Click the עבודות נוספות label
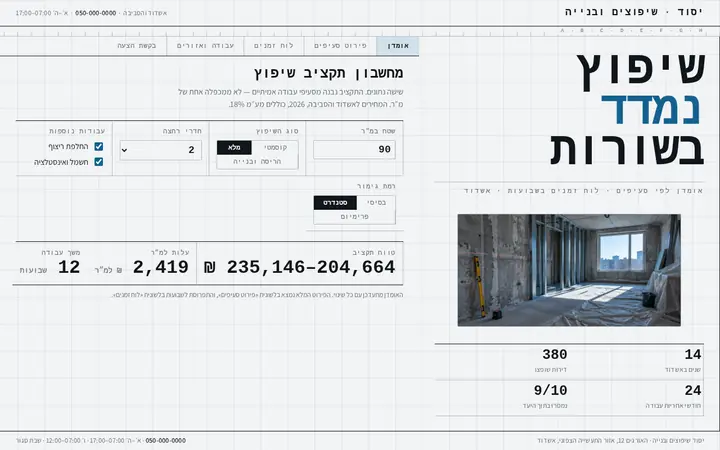The width and height of the screenshot is (720, 450). pyautogui.click(x=77, y=131)
